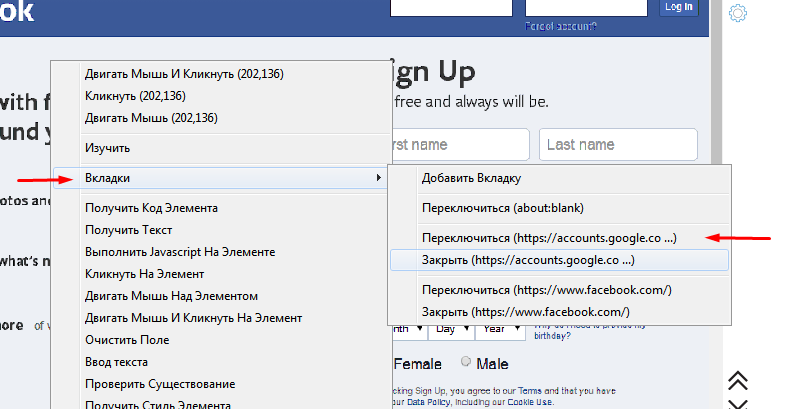Click the down chevron icon at bottom right

pos(738,403)
